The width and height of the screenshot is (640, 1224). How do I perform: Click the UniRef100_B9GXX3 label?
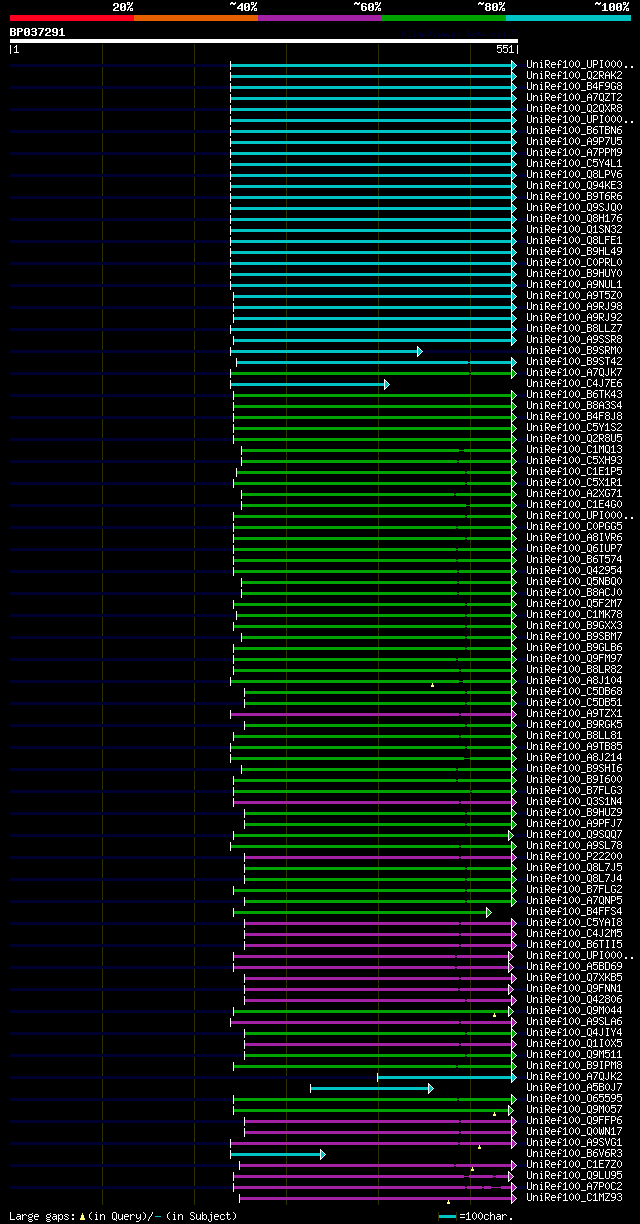click(574, 625)
